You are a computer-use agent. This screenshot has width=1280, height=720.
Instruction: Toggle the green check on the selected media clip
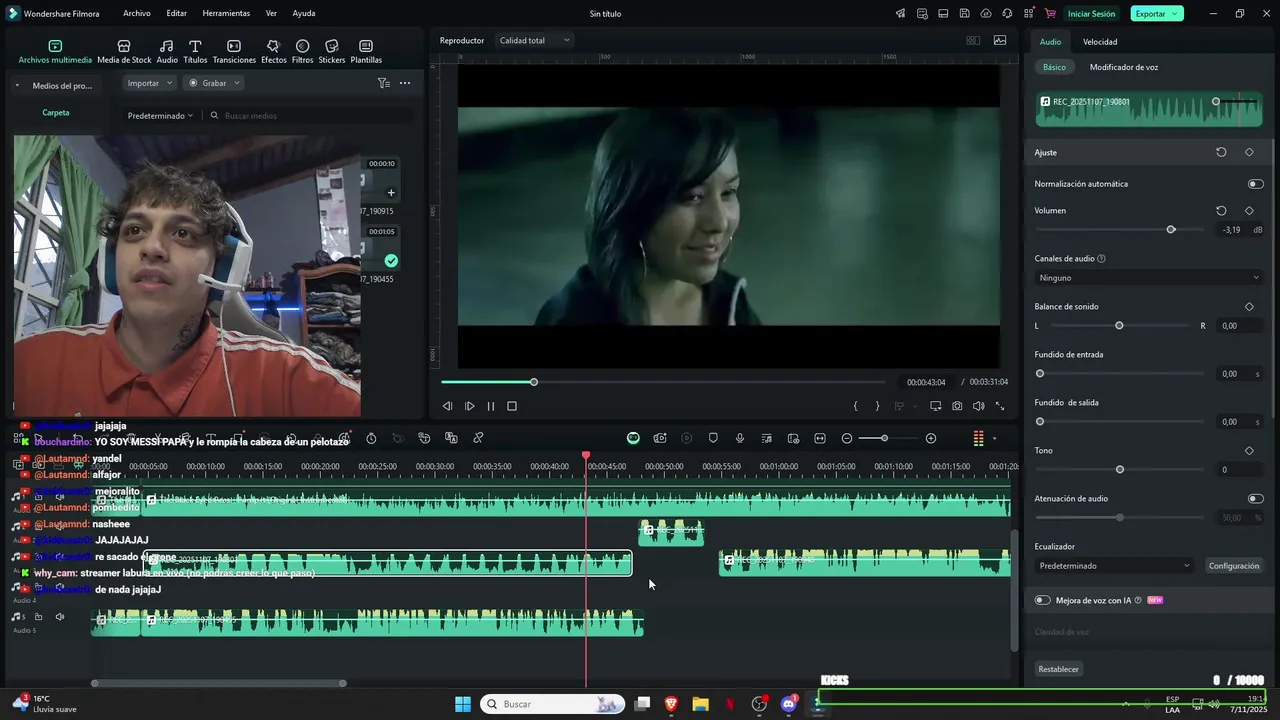(x=391, y=260)
